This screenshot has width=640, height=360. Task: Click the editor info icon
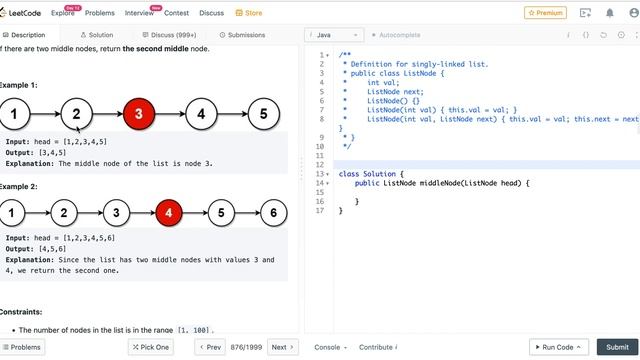coord(568,35)
